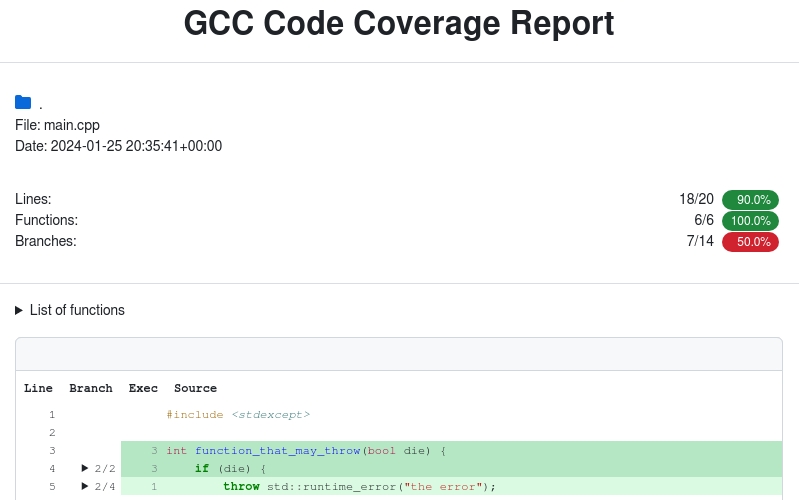The image size is (800, 500).
Task: Click the Exec column header
Action: 143,388
